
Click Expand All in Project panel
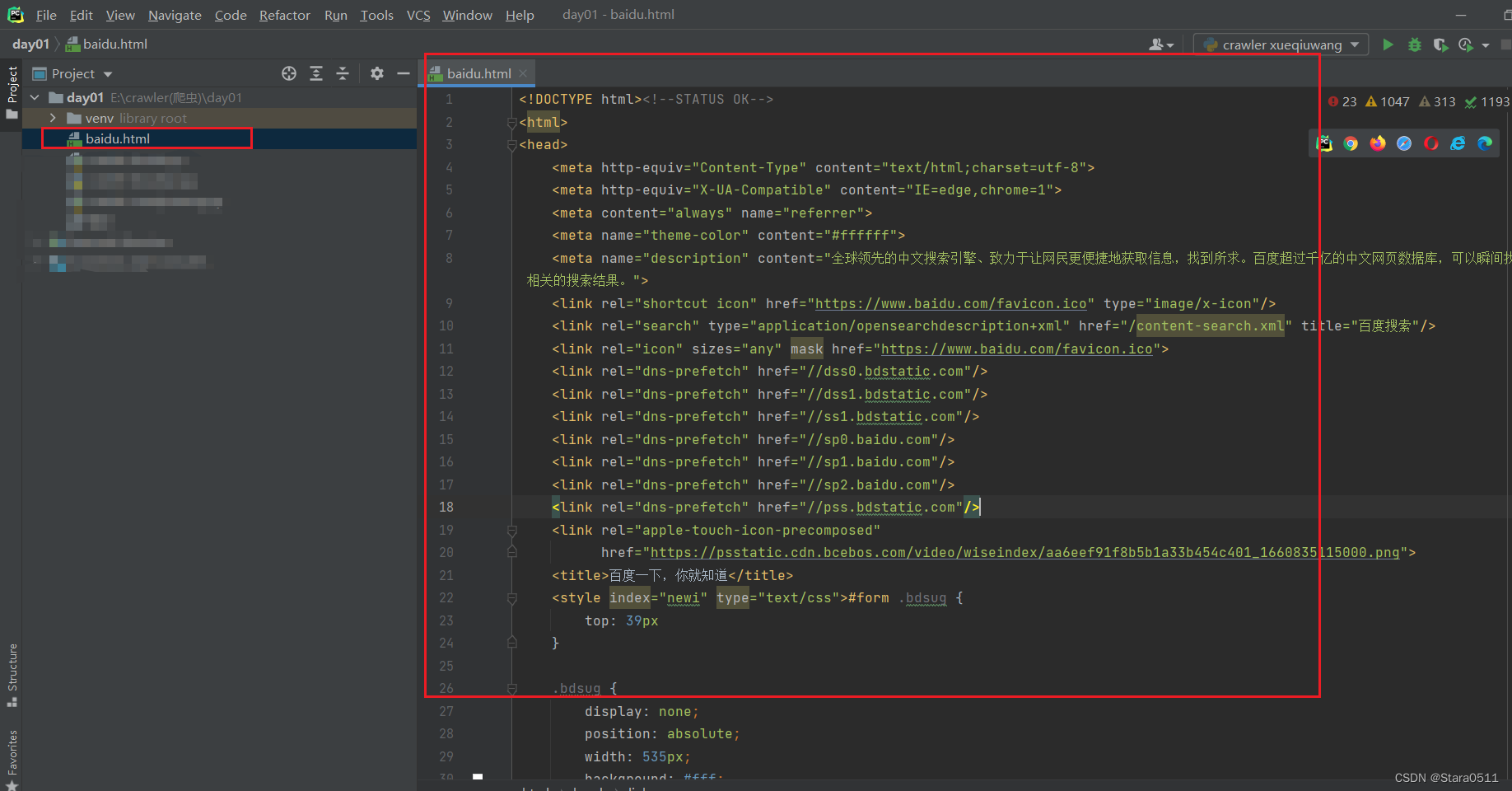click(316, 73)
